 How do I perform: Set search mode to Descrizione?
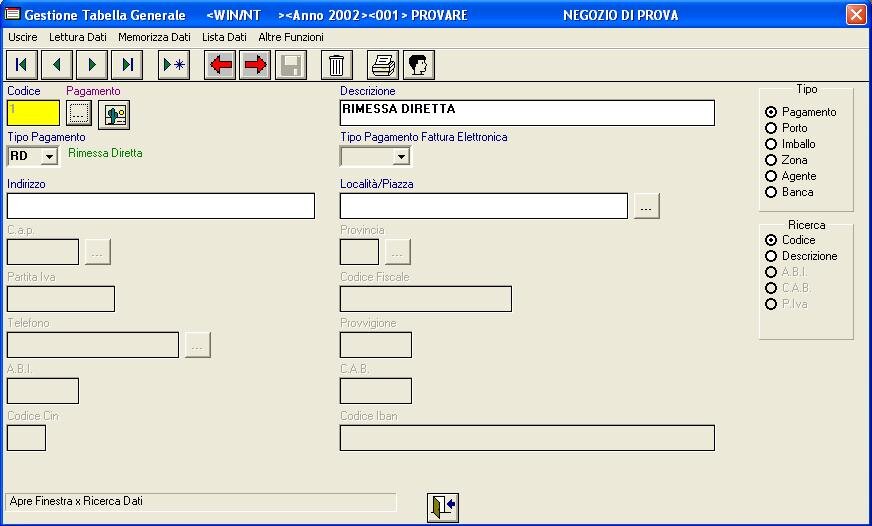click(771, 256)
